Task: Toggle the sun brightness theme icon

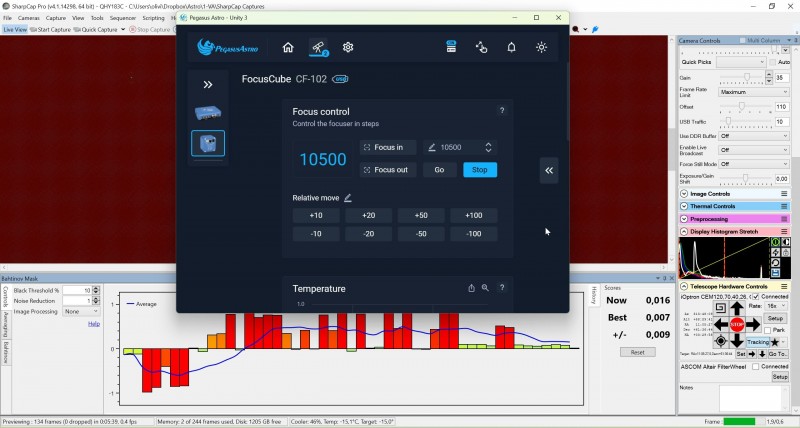Action: coord(541,47)
